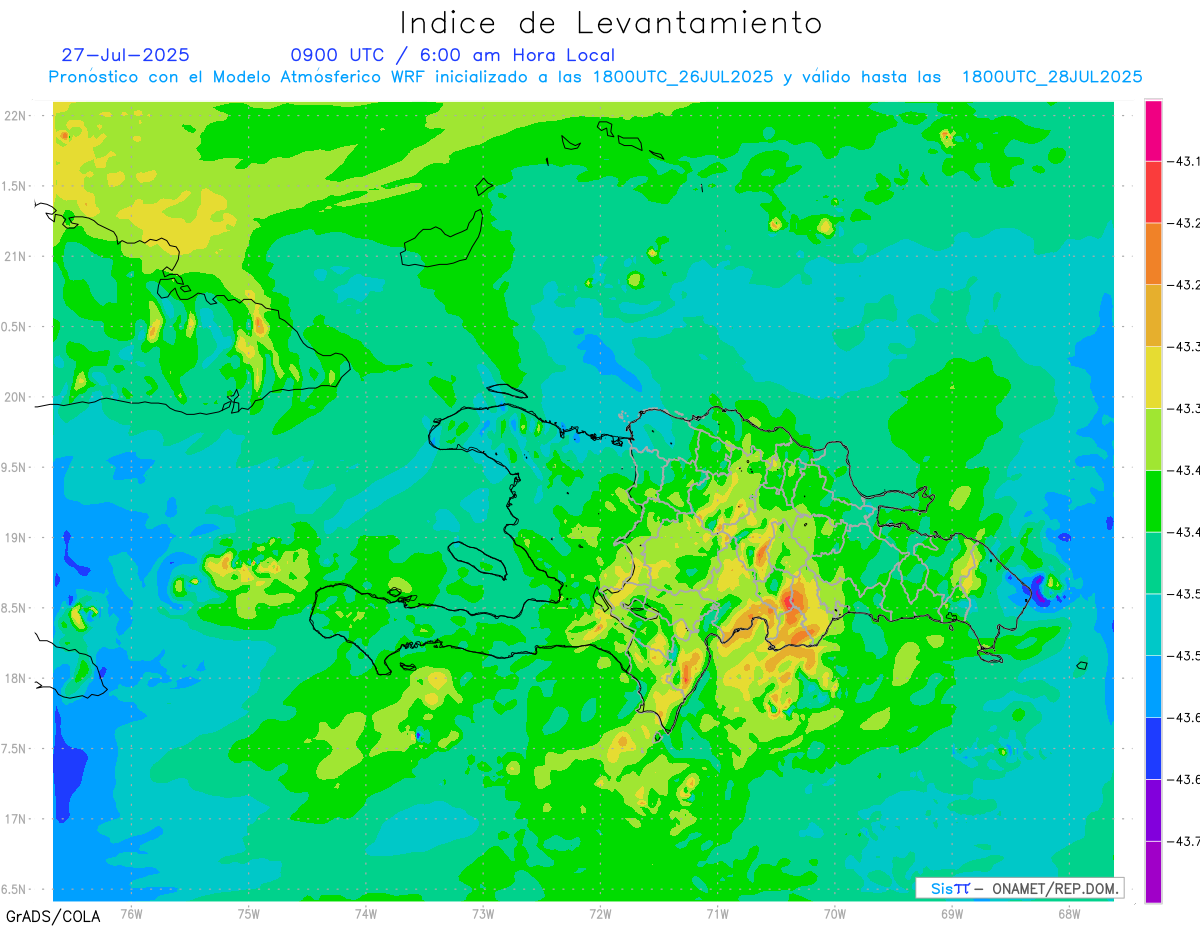The height and width of the screenshot is (927, 1200).
Task: Click the "22N" latitude label
Action: click(x=16, y=115)
